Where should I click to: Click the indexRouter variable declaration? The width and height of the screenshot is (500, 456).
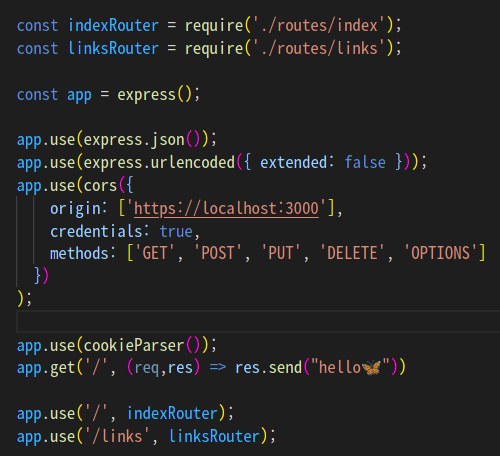113,26
